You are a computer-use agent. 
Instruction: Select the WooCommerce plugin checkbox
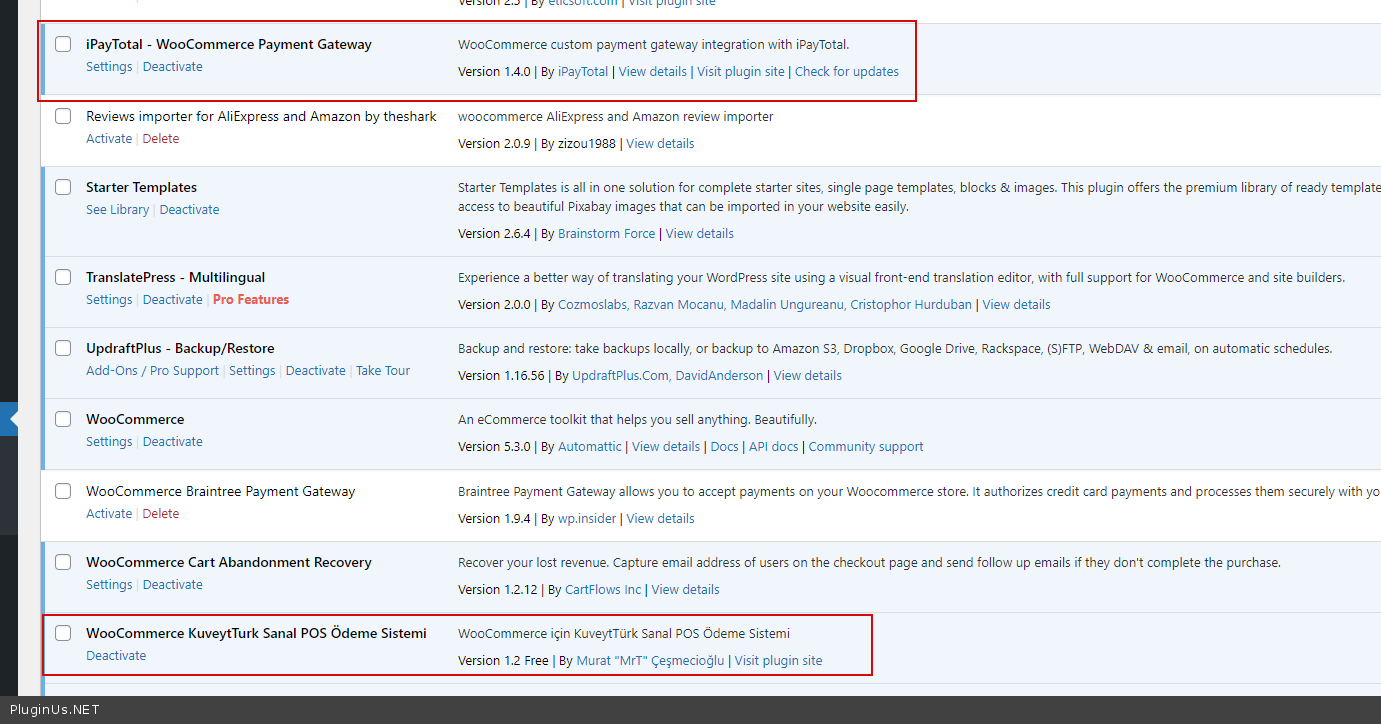63,419
